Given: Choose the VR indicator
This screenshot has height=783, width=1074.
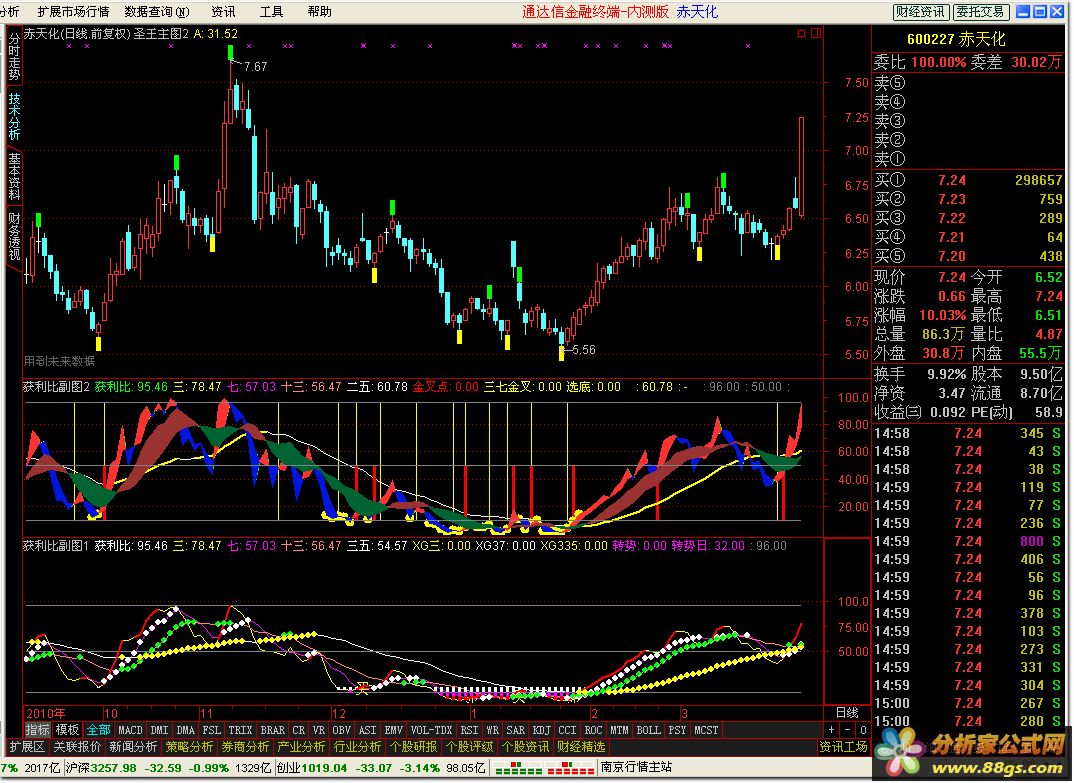Looking at the screenshot, I should tap(319, 730).
